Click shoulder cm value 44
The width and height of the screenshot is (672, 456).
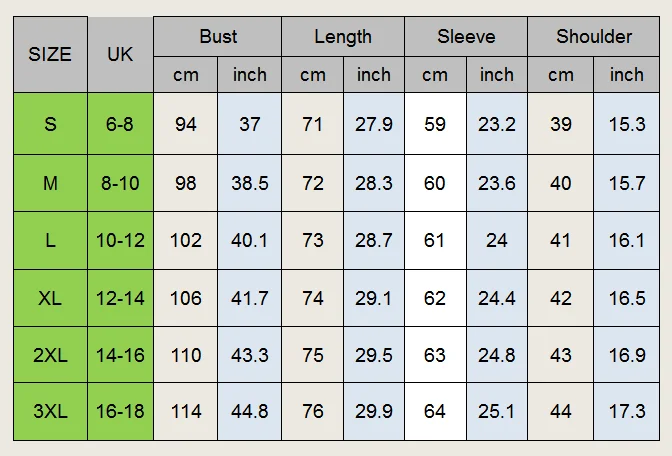[561, 411]
